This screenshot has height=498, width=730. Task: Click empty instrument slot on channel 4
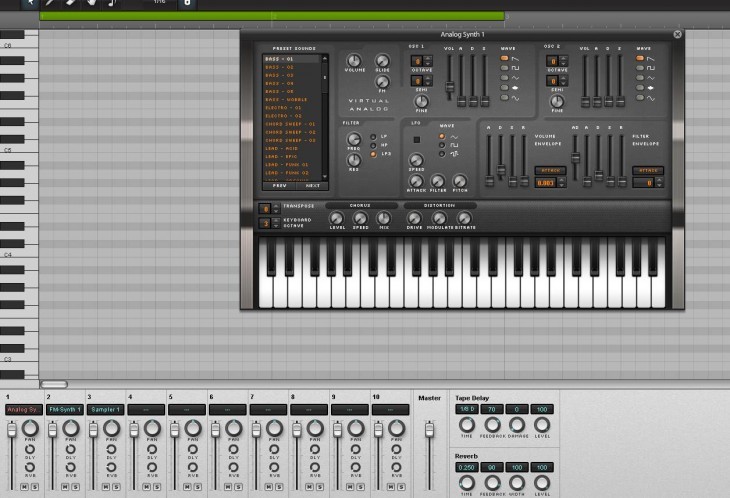[x=146, y=410]
